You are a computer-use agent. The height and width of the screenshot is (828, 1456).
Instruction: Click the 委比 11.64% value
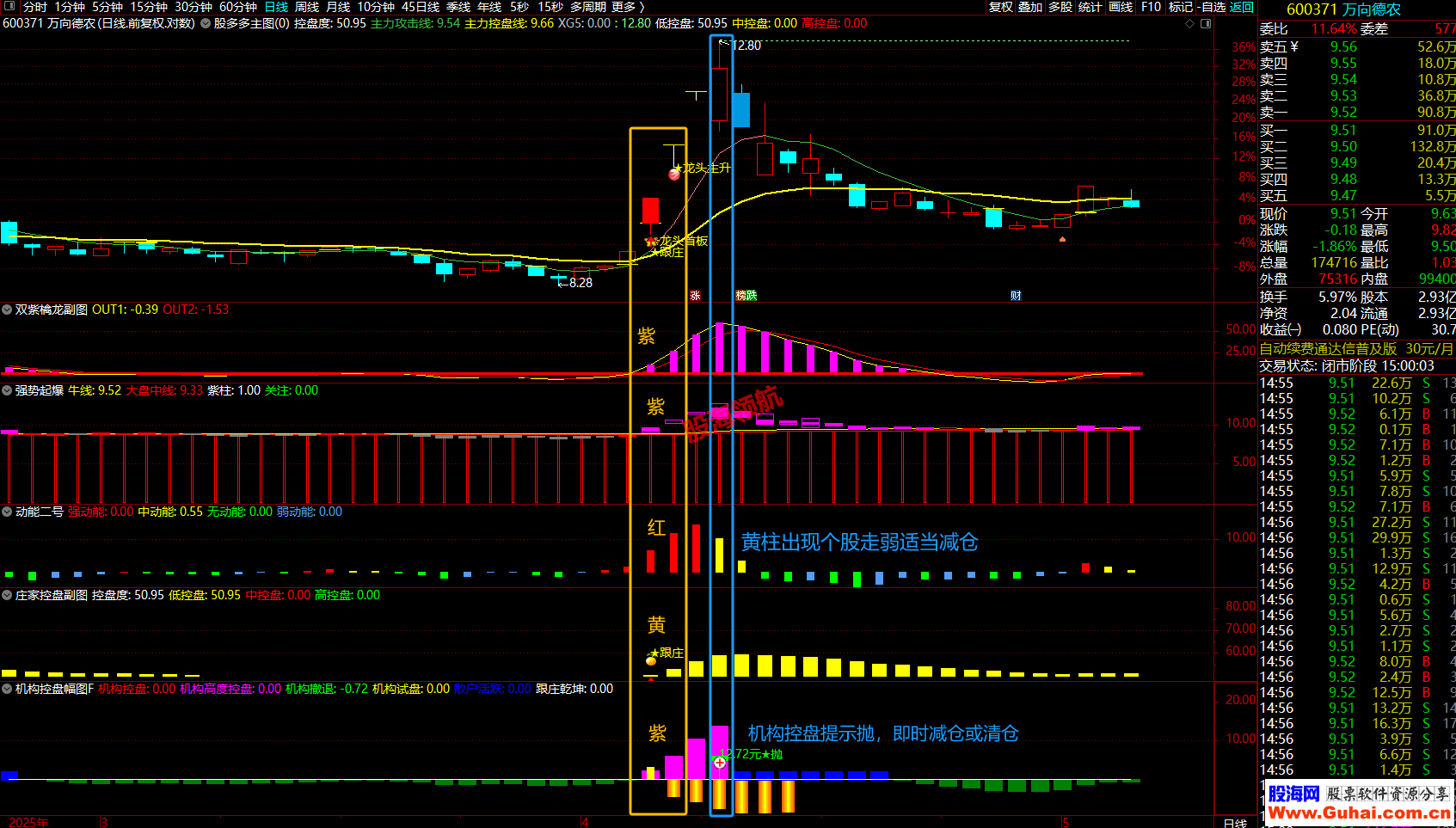tap(1334, 29)
